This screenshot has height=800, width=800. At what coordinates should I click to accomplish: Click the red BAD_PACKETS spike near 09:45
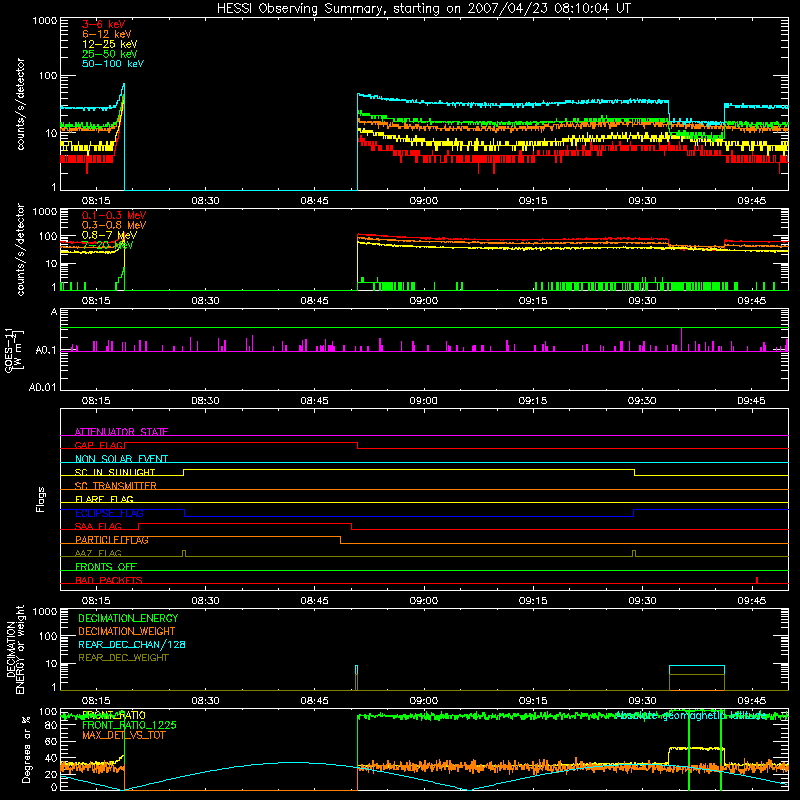click(757, 580)
